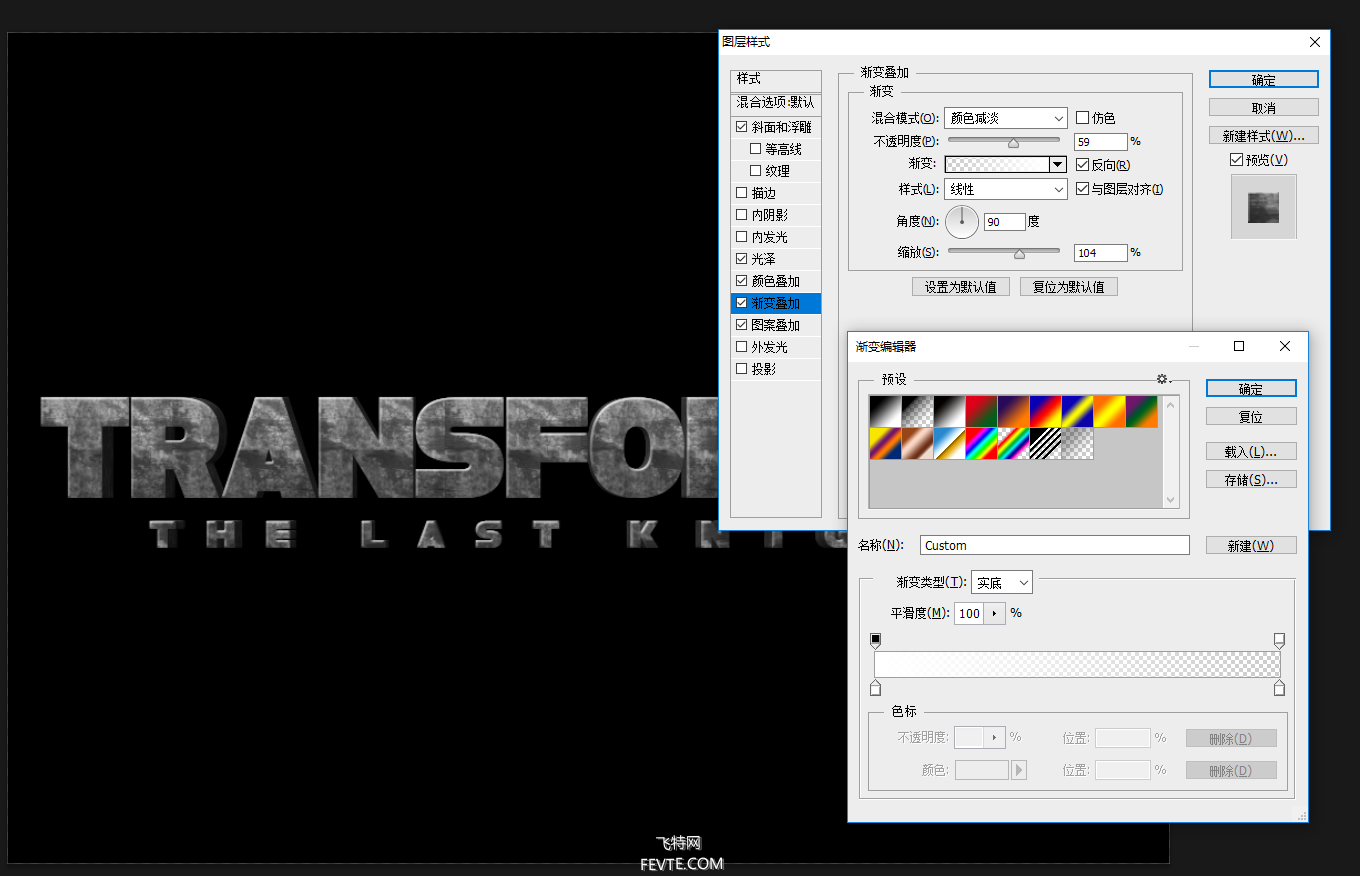Maximize the 渐变编辑器 window
The image size is (1360, 876).
tap(1239, 346)
